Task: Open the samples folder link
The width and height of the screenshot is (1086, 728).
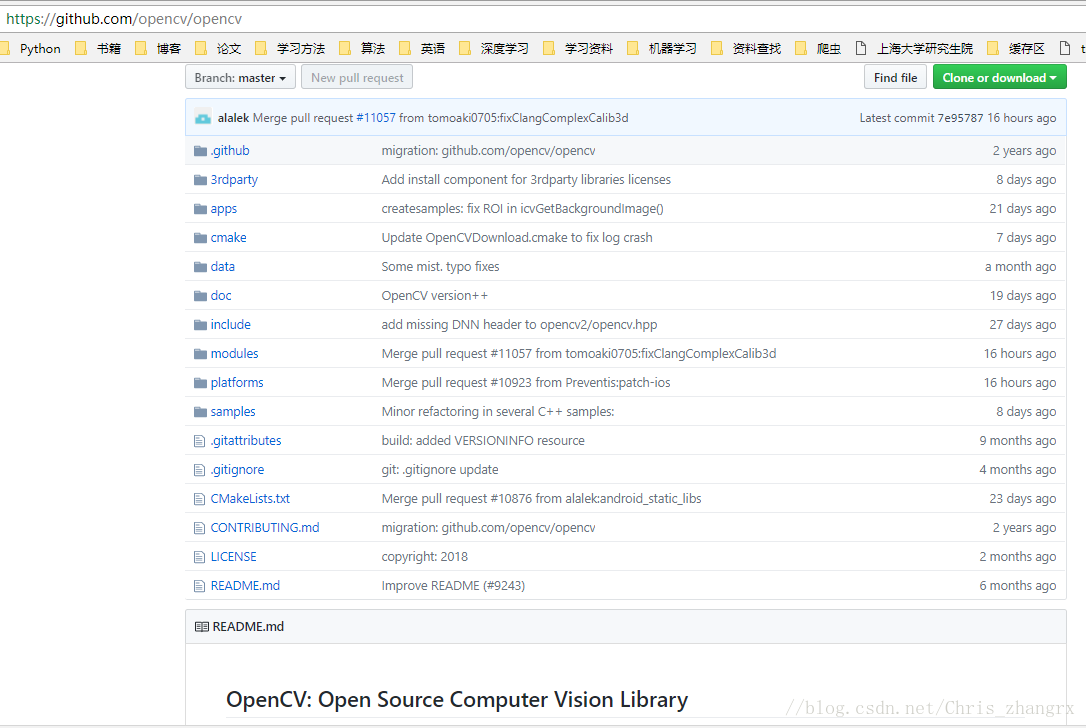Action: tap(233, 411)
